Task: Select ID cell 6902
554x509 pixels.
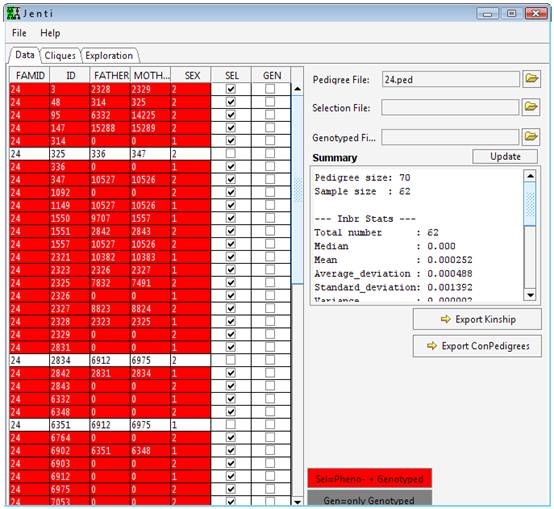Action: [x=70, y=450]
